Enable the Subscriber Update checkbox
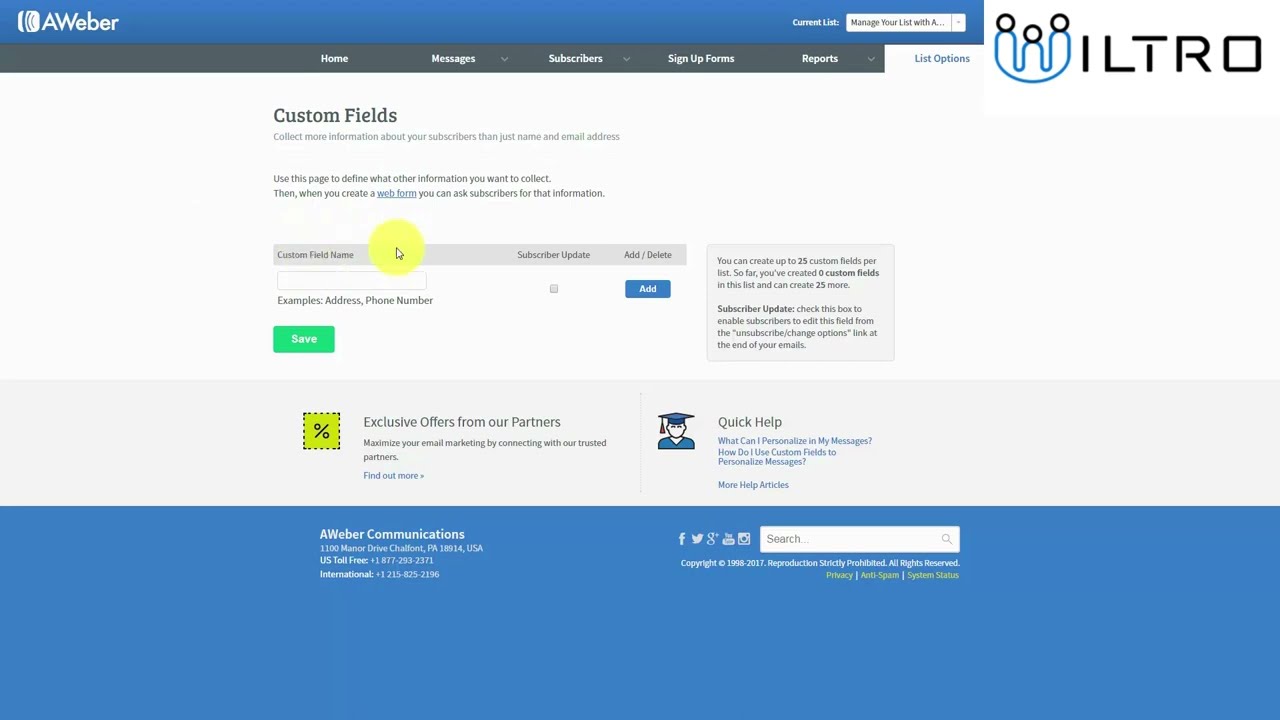 (554, 289)
